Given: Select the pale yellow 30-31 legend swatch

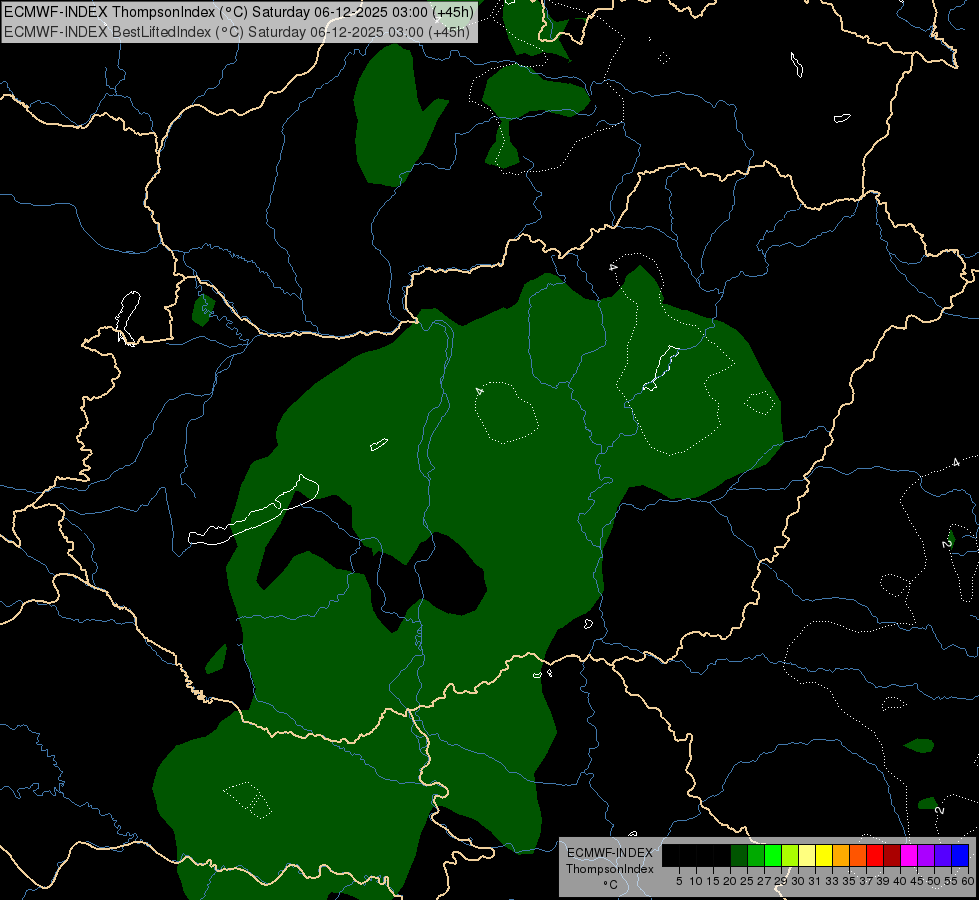Looking at the screenshot, I should click(807, 855).
